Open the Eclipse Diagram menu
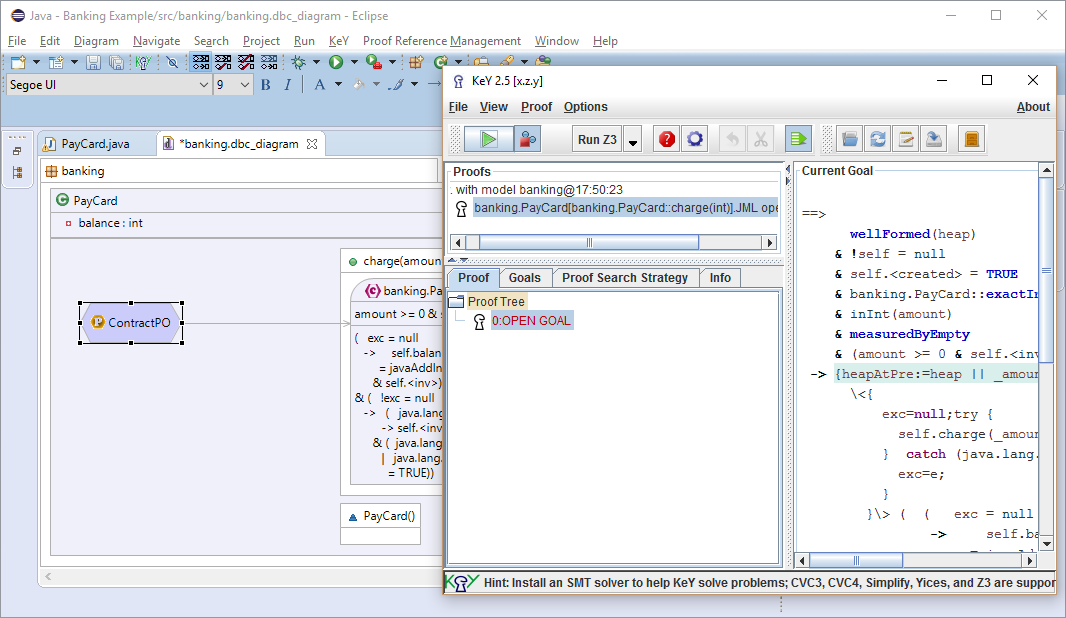Screen dimensions: 1066x618 click(x=96, y=41)
